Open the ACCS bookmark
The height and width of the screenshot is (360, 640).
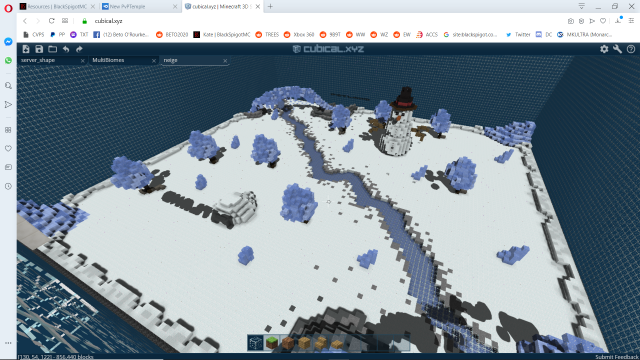[427, 35]
